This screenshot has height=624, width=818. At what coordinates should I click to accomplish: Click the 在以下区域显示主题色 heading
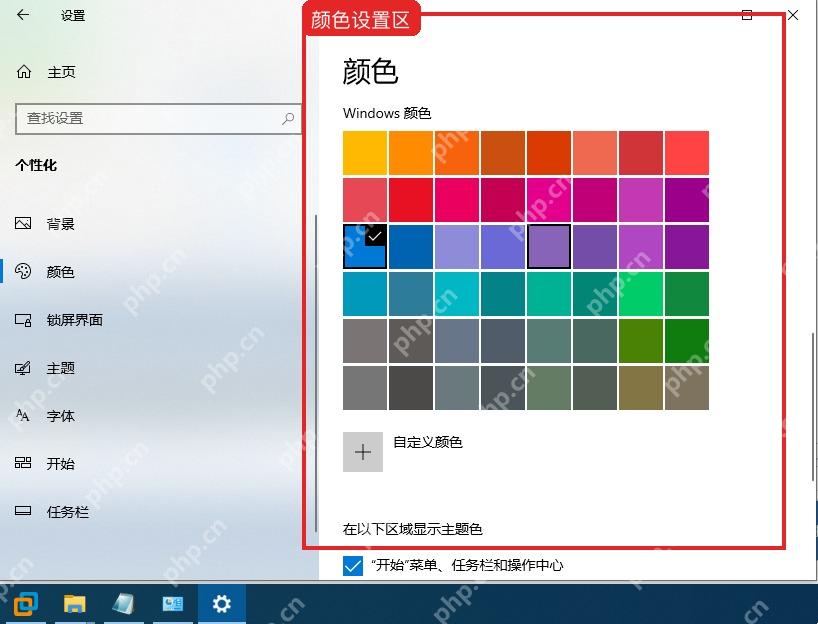(412, 529)
